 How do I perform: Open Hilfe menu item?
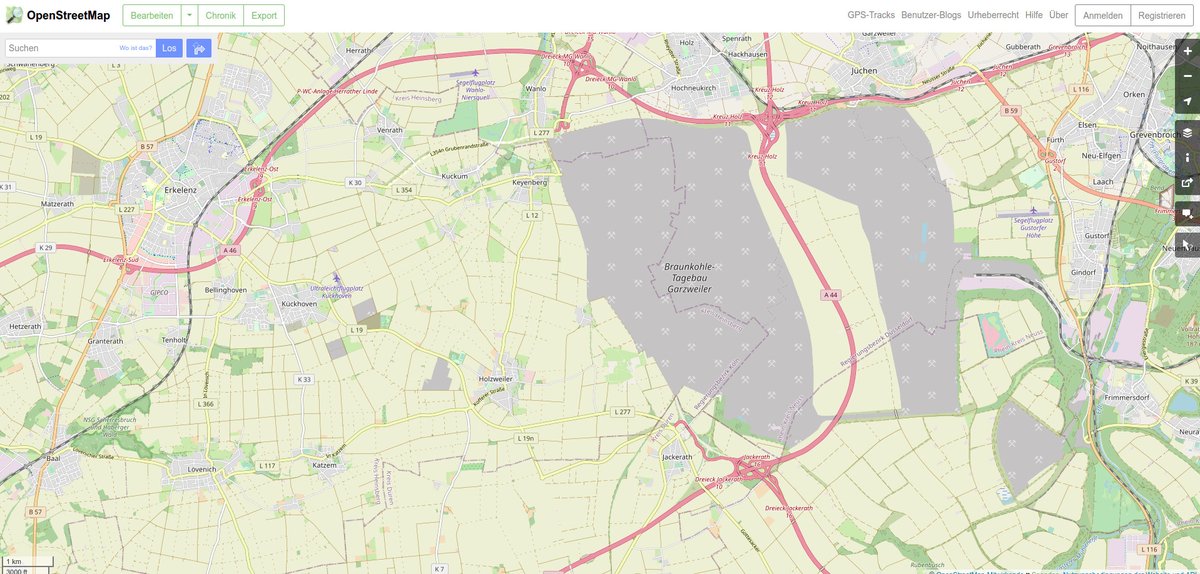click(1034, 15)
